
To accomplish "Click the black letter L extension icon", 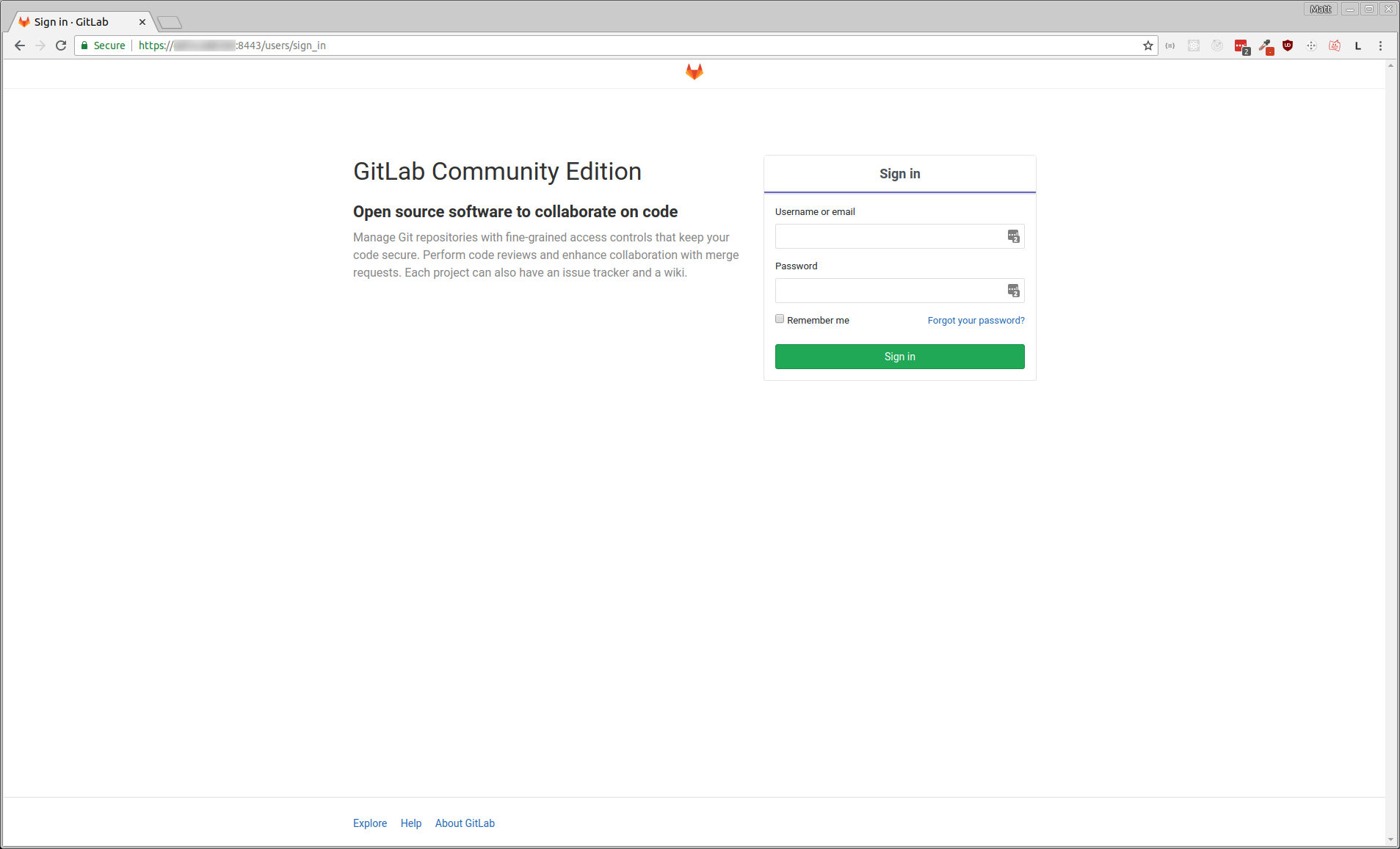I will 1358,45.
